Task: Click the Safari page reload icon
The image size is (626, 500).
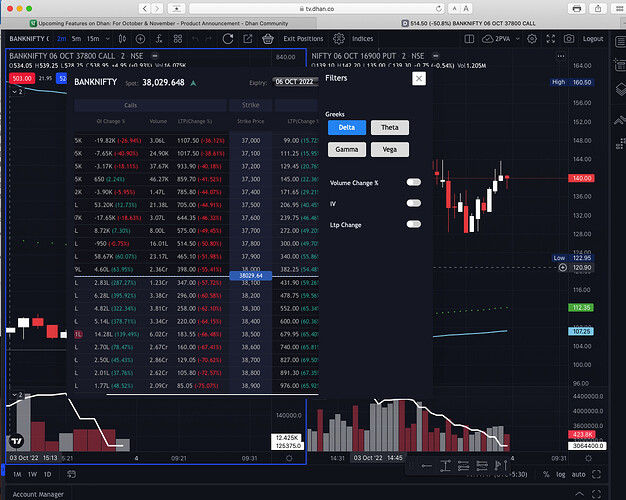Action: (439, 8)
